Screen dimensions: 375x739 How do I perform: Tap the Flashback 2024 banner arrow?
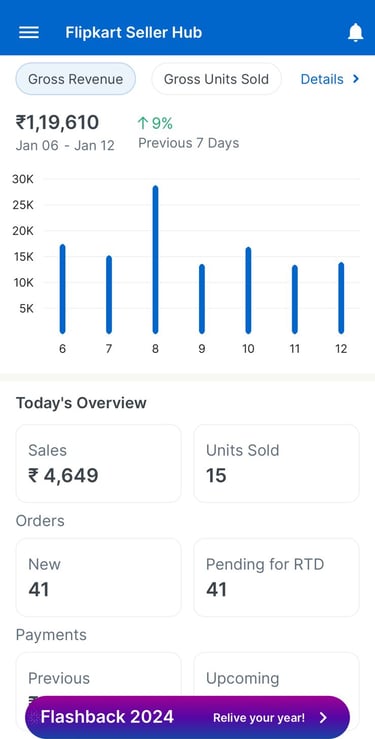(323, 717)
